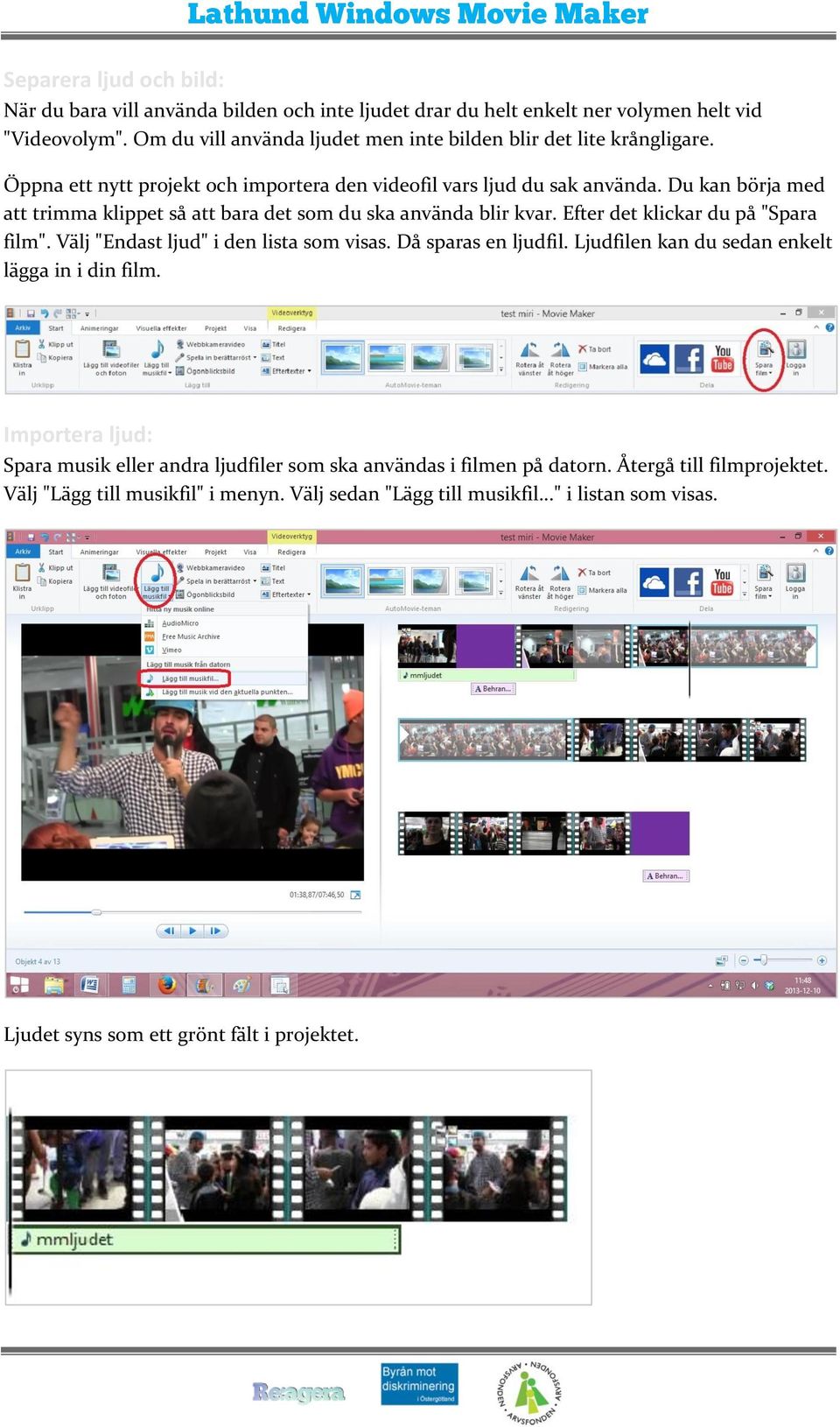
Task: Click next frame button under the preview
Action: [x=215, y=931]
